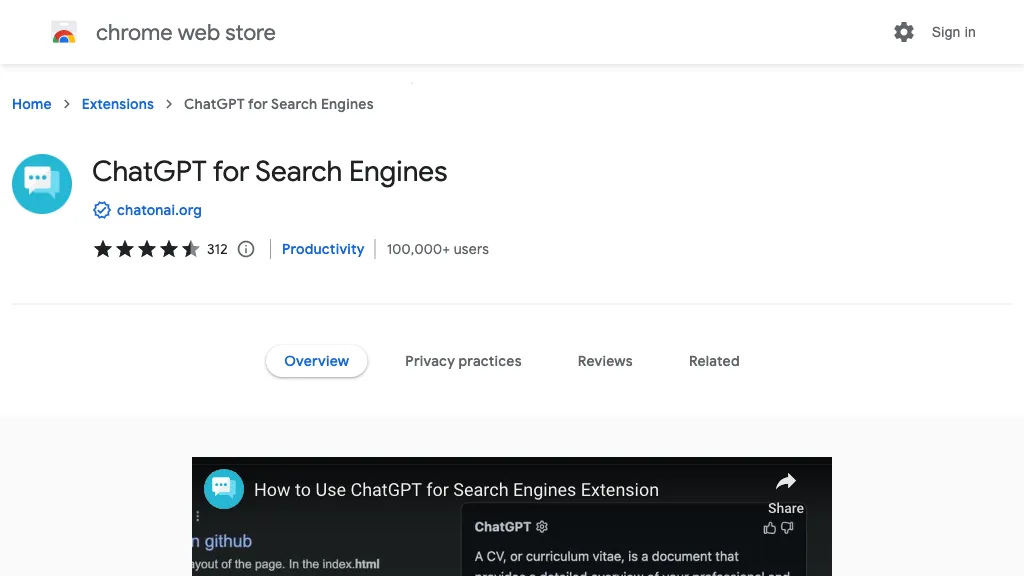Open the settings gear in the header
Screen dimensions: 1024x576
click(904, 31)
